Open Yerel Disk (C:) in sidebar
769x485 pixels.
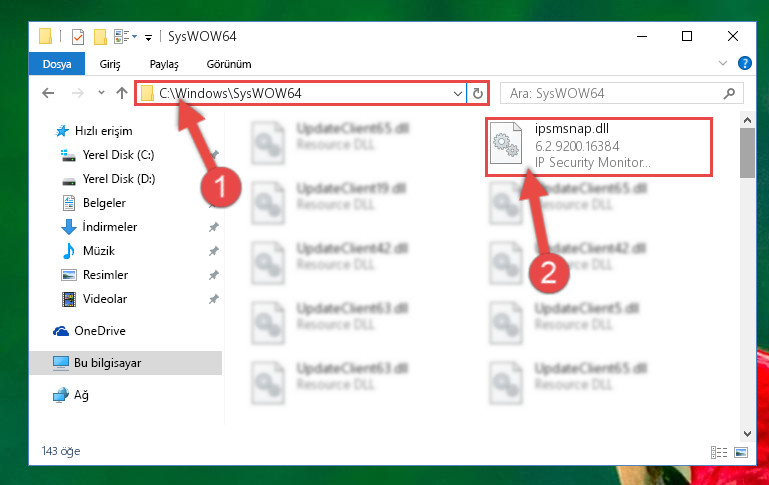coord(118,155)
